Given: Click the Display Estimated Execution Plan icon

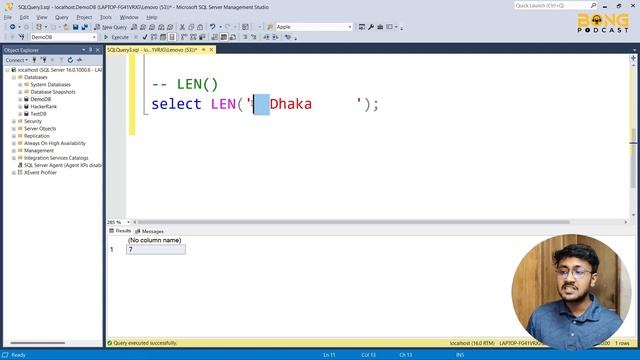Looking at the screenshot, I should click(154, 37).
